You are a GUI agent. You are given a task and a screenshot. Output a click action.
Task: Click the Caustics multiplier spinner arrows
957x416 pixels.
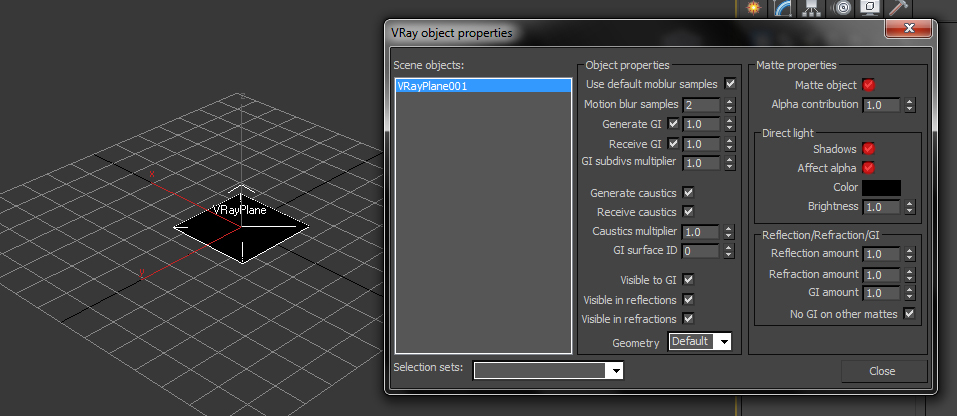tap(729, 232)
